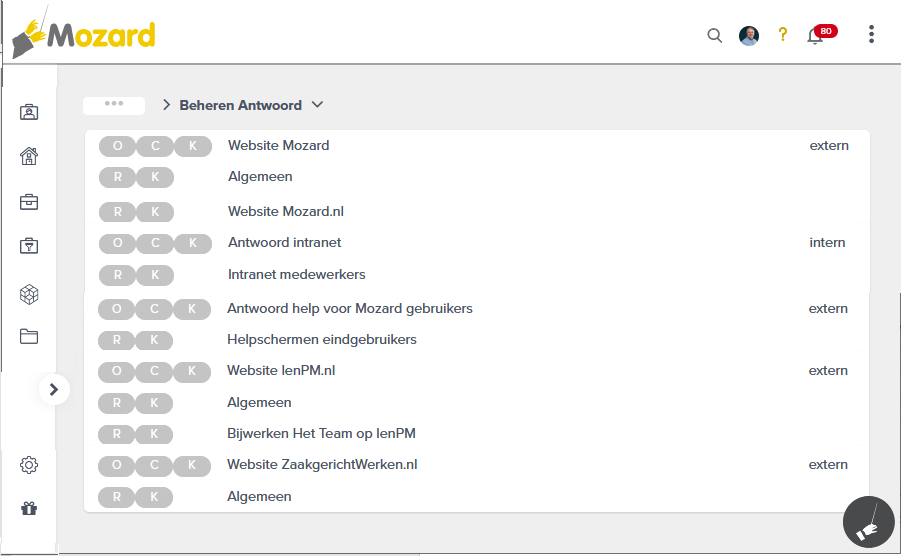The height and width of the screenshot is (556, 901).
Task: Click K button for Website ZaakgerichtWerken.nl
Action: click(x=192, y=465)
